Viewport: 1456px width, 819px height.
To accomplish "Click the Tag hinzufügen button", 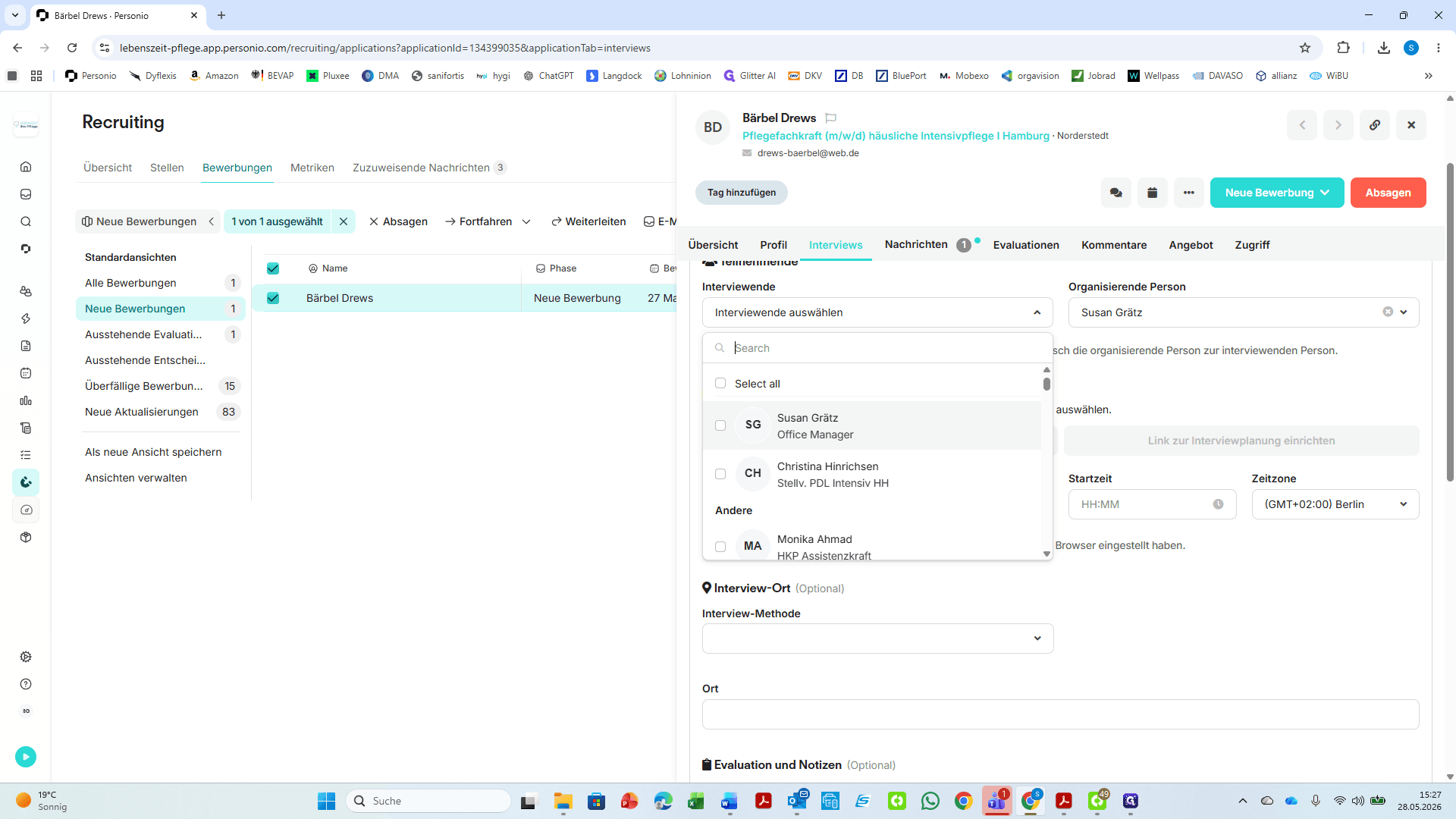I will 741,193.
